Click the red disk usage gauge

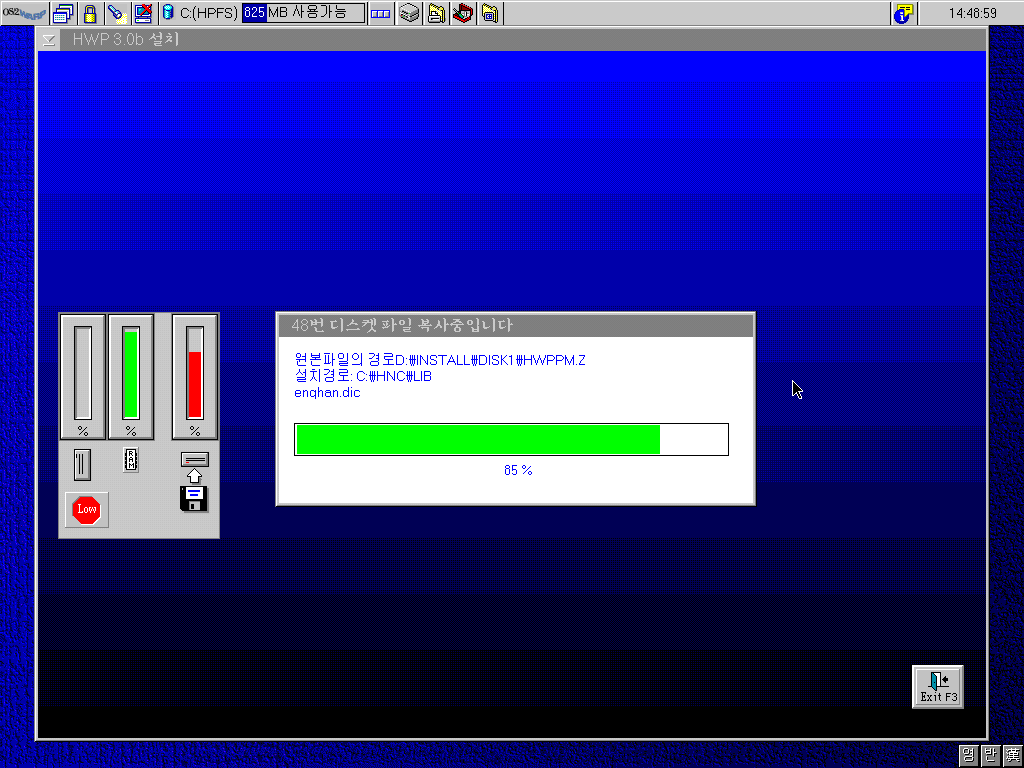tap(195, 376)
